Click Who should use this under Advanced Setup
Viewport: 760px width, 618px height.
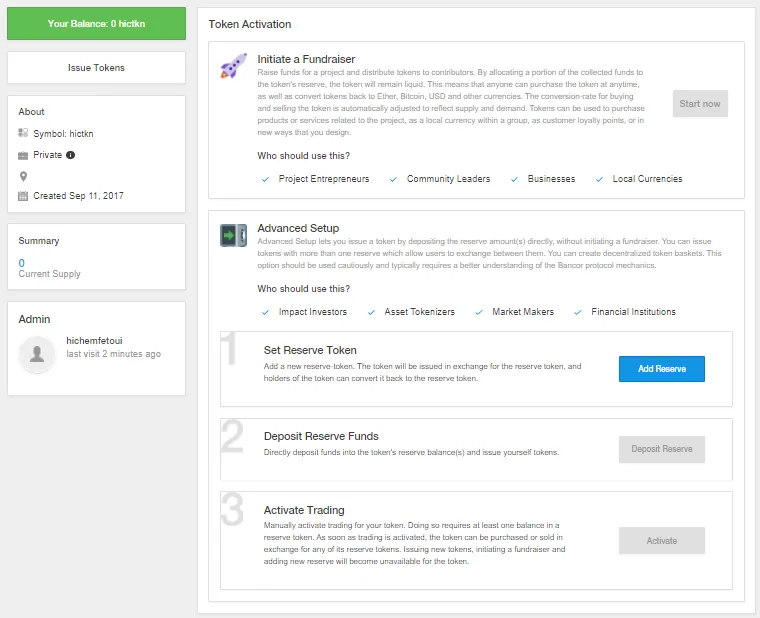click(303, 289)
